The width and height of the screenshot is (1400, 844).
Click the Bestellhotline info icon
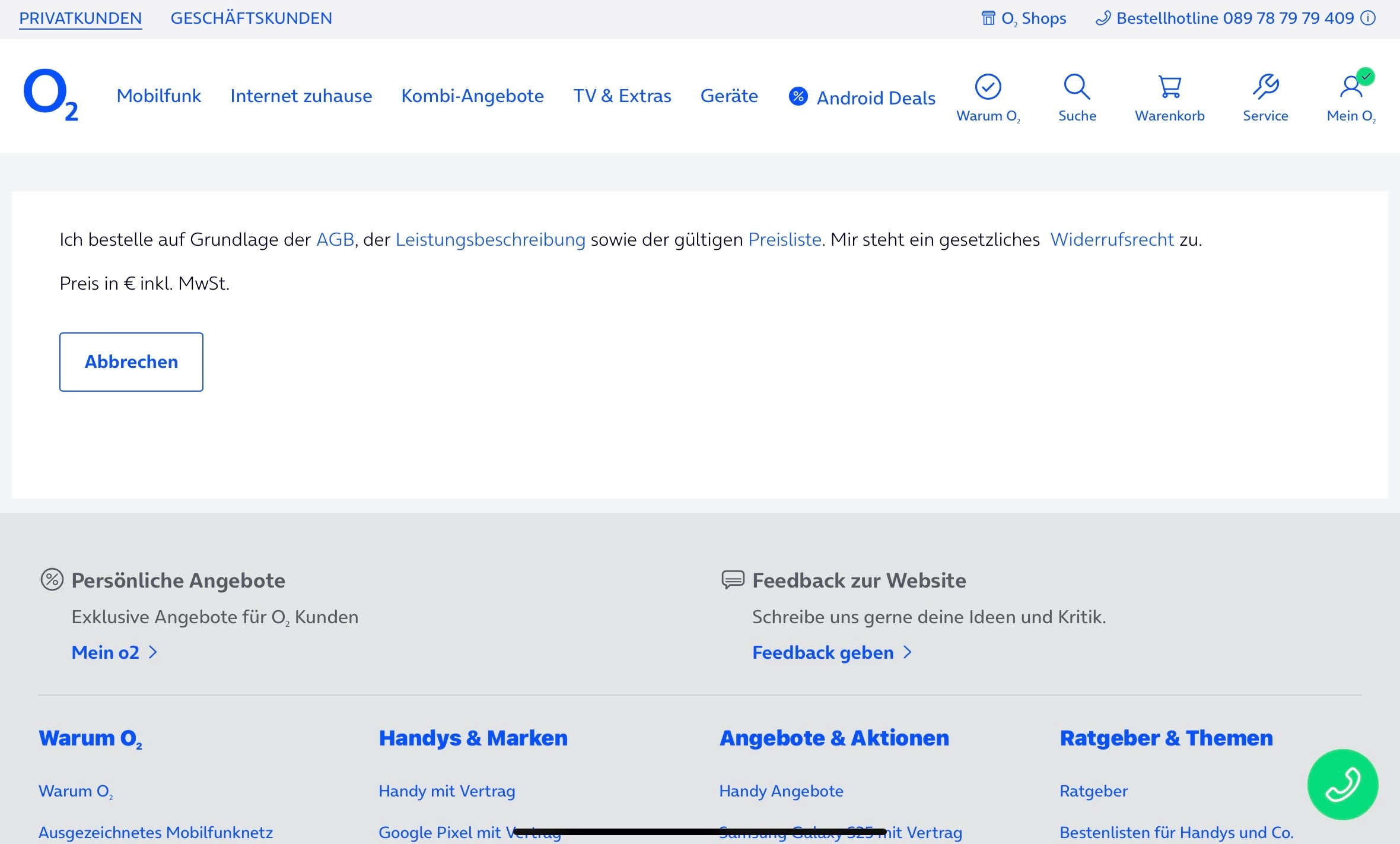(x=1369, y=18)
